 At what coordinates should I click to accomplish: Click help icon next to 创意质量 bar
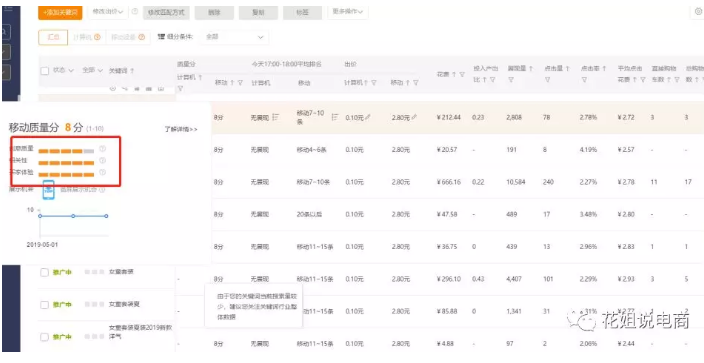tap(102, 148)
